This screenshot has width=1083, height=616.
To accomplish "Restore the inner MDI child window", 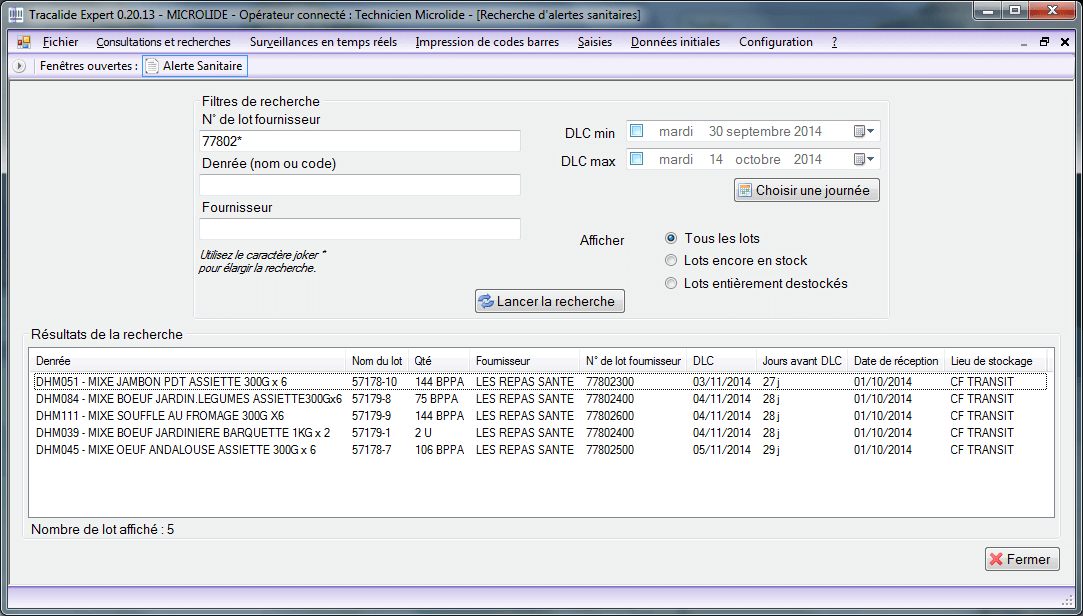I will (x=1044, y=41).
